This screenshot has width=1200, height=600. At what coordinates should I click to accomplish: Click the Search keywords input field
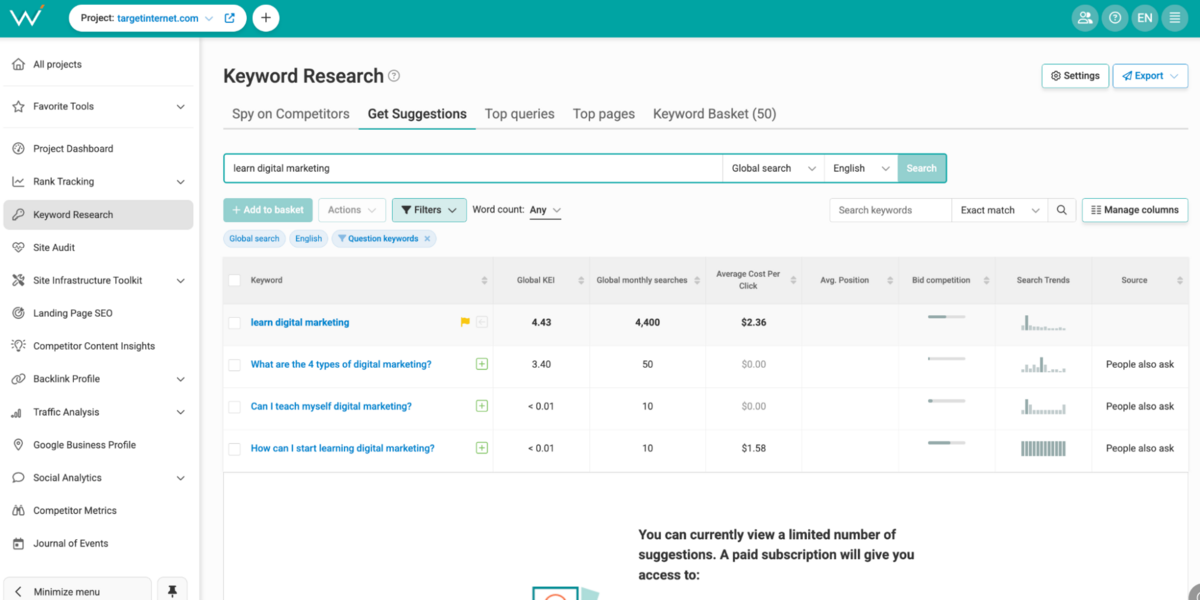890,210
